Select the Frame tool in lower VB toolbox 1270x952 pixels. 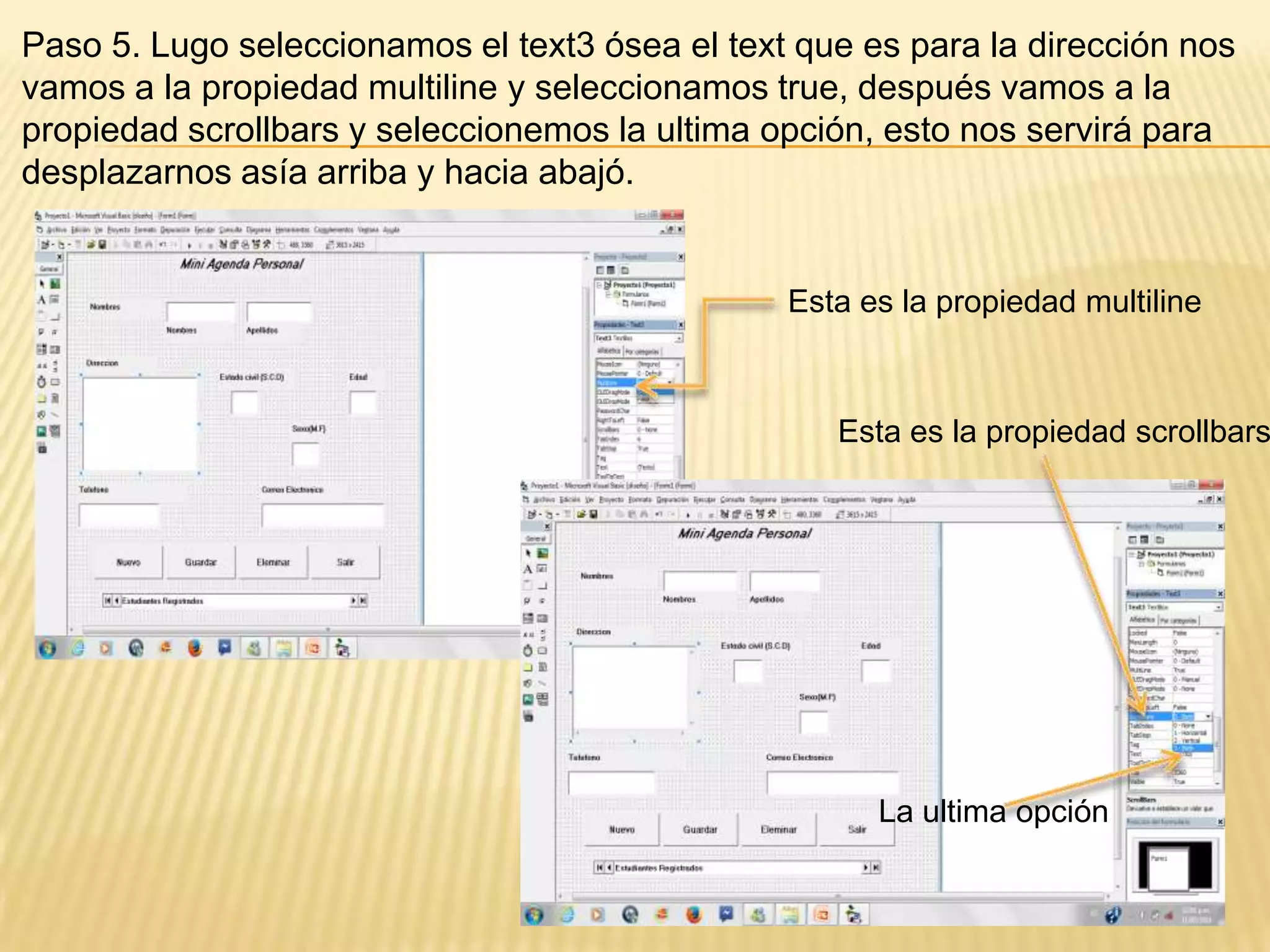point(528,585)
